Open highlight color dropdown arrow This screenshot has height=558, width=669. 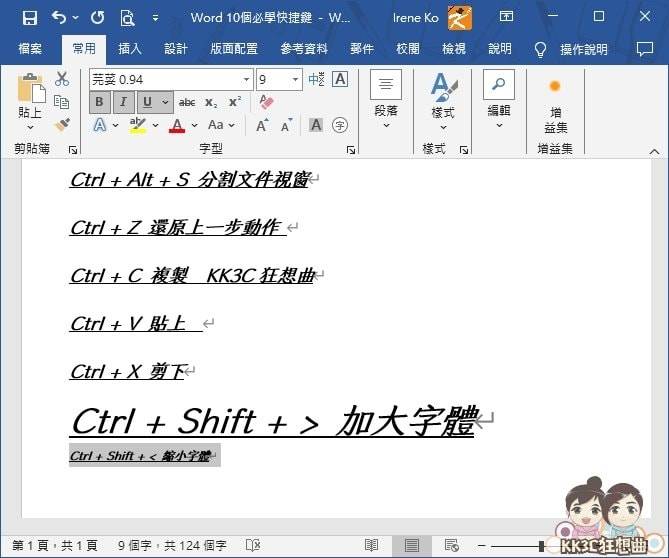pos(155,125)
